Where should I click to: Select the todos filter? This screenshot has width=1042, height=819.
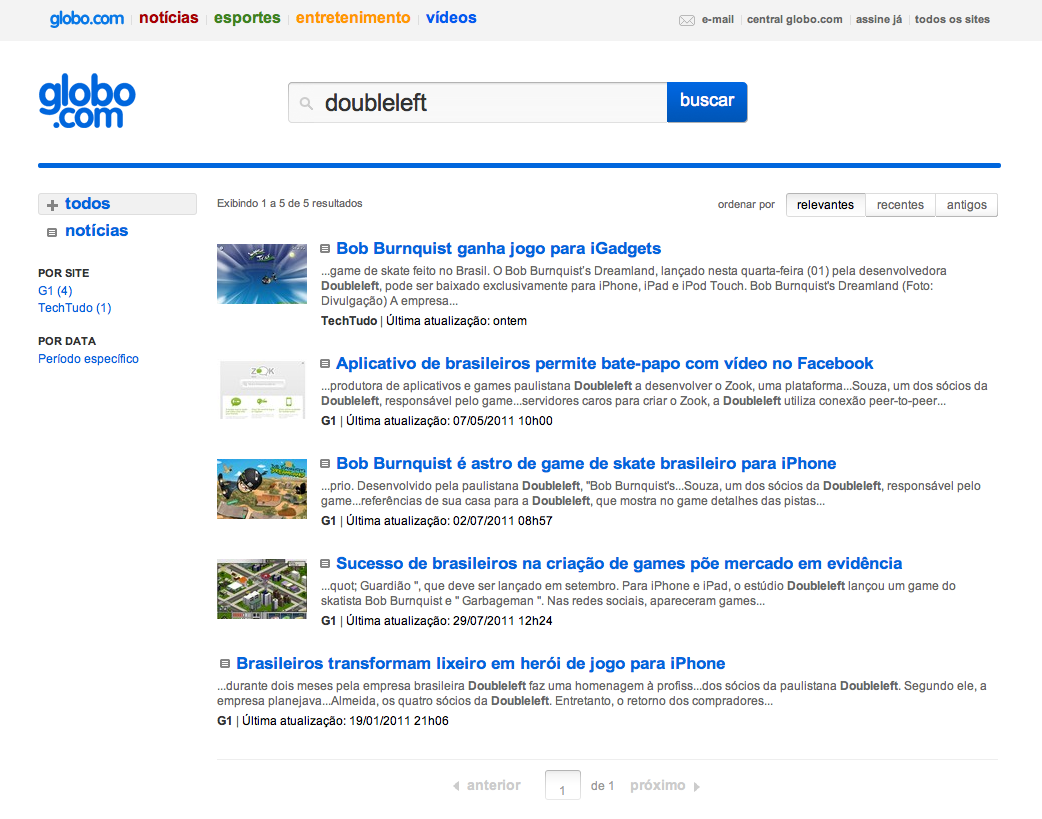117,204
